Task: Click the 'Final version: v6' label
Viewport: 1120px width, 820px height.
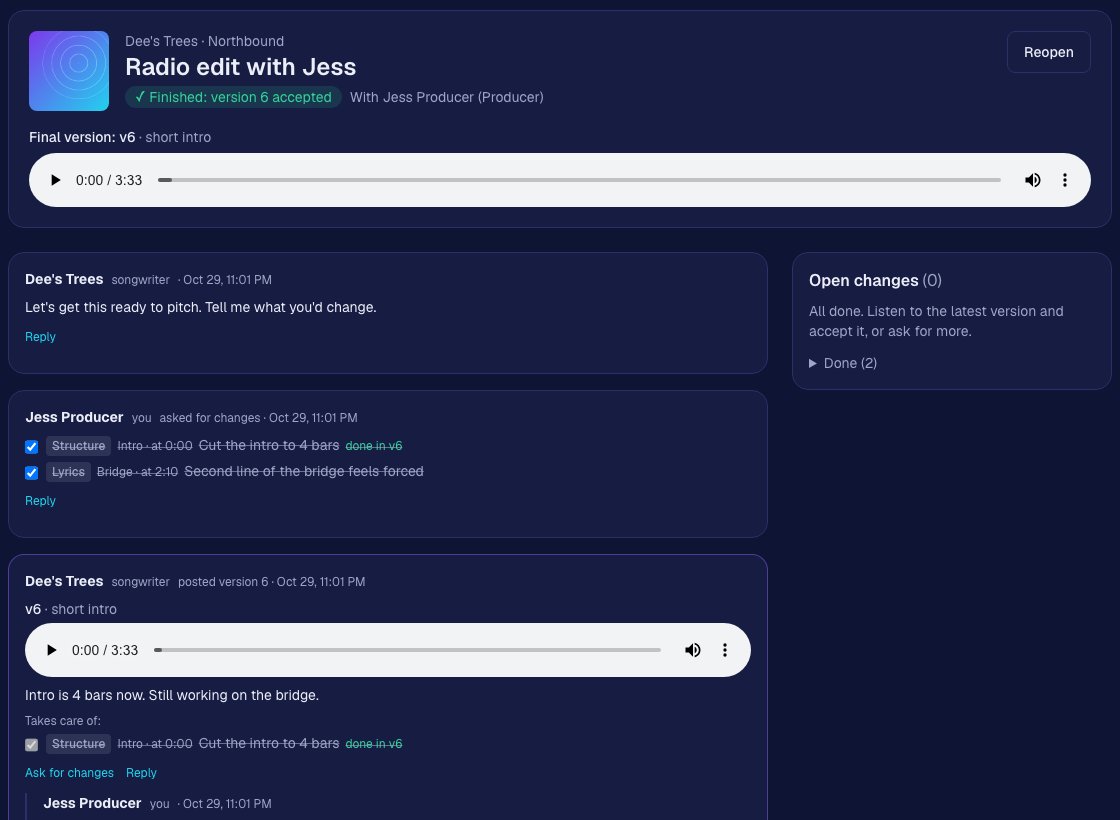Action: click(82, 137)
